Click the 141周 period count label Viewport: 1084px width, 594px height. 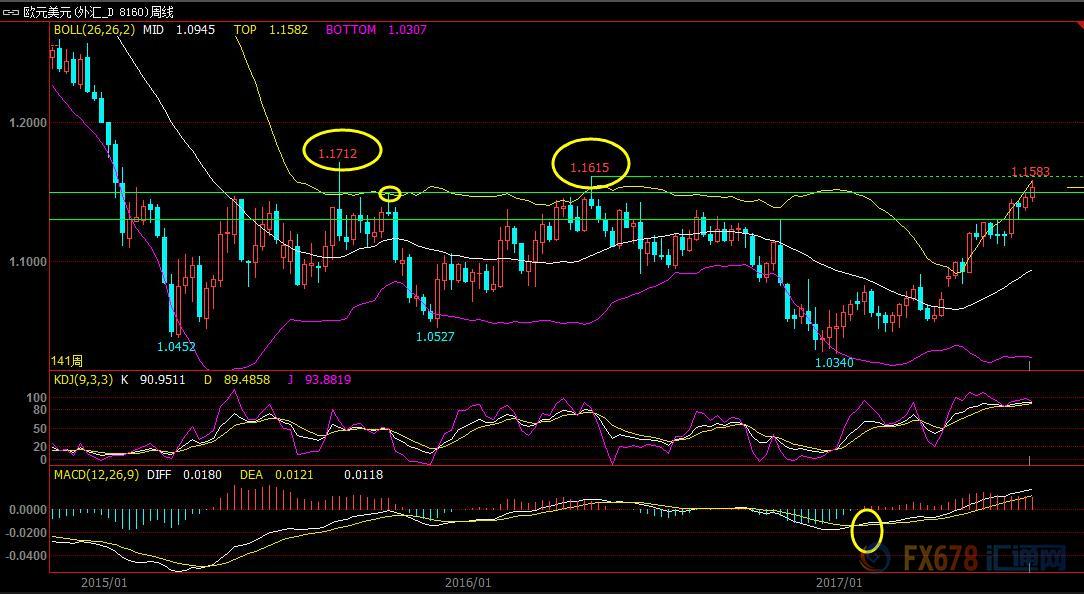(67, 360)
